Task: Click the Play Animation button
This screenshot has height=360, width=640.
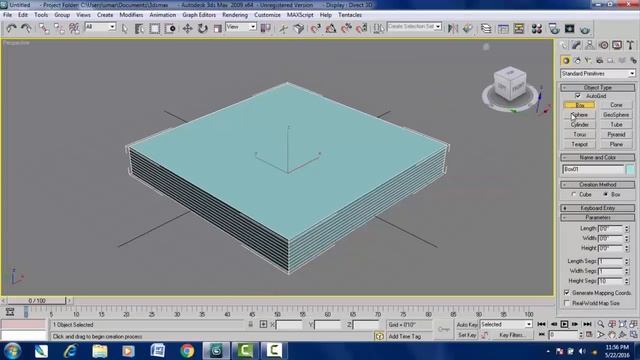Action: pos(564,324)
